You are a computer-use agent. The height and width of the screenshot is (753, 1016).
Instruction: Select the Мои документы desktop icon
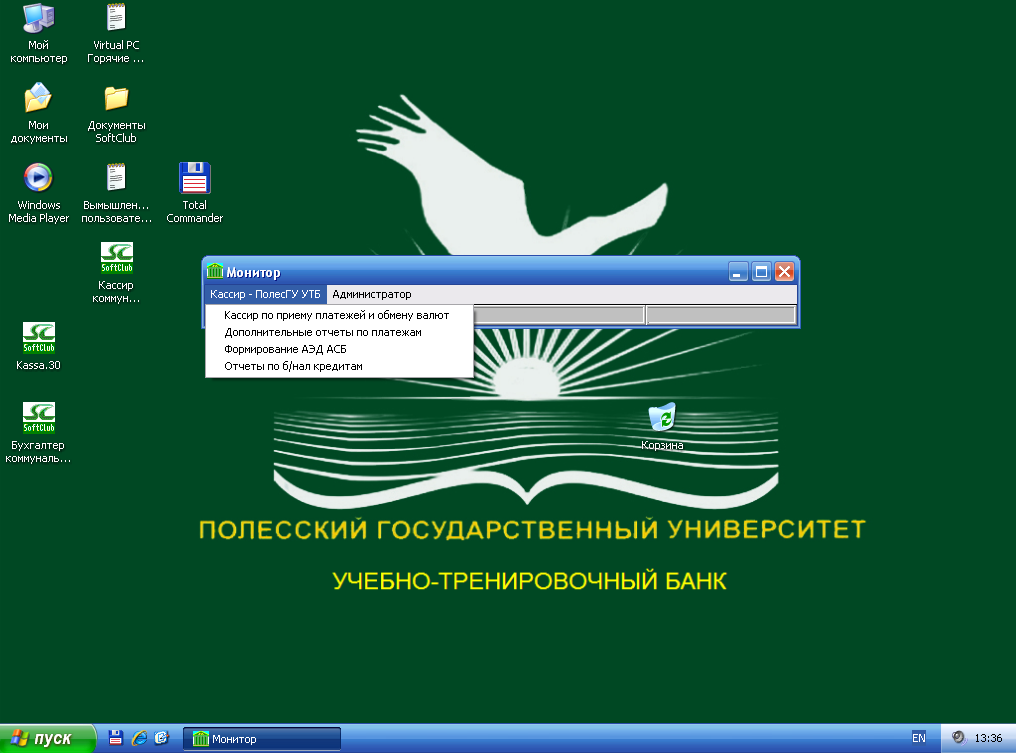(x=38, y=113)
